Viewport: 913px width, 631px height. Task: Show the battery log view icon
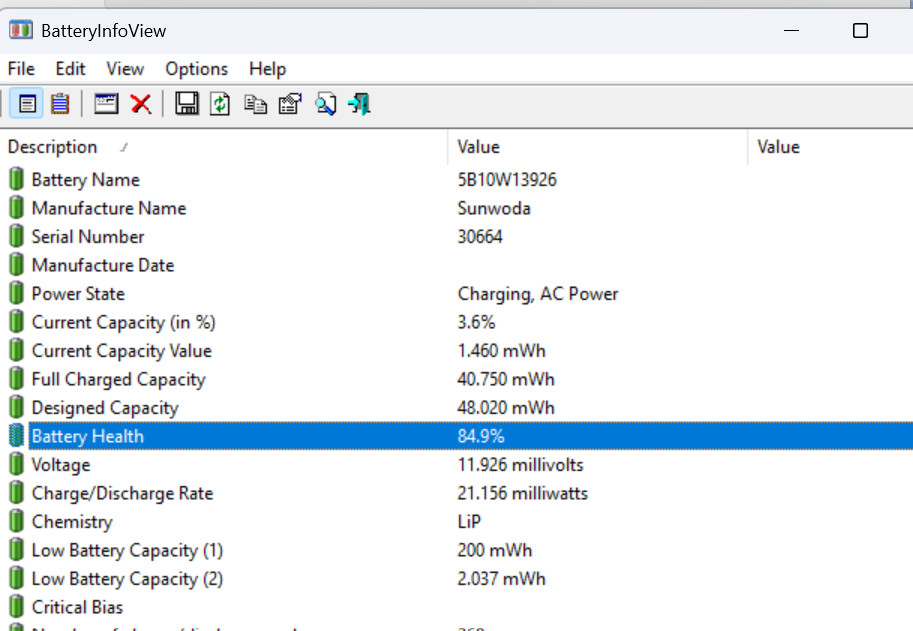(60, 103)
